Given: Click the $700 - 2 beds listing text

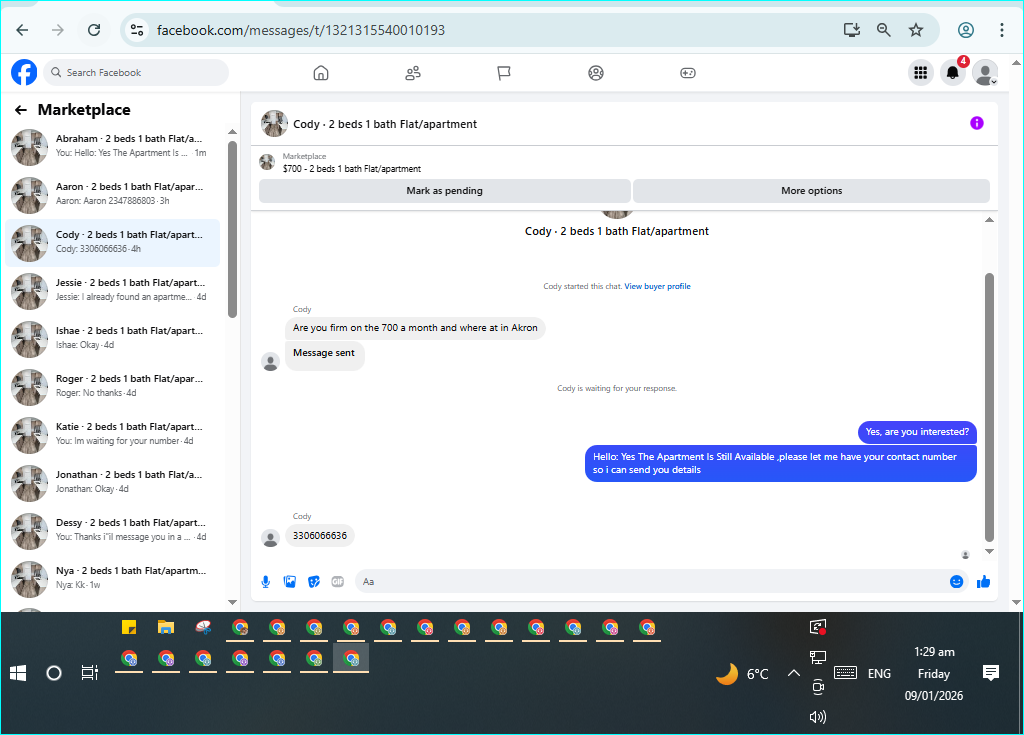Looking at the screenshot, I should point(351,169).
